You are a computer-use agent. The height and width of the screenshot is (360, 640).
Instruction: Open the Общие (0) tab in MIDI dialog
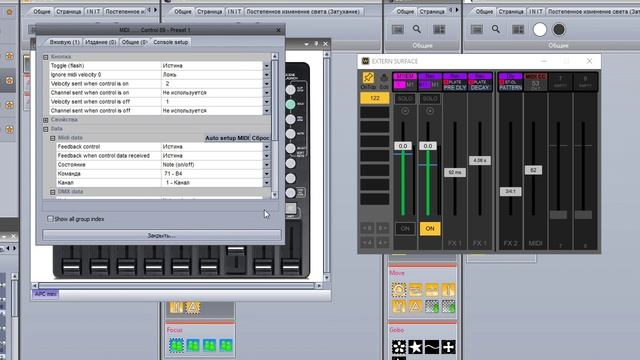tap(134, 42)
